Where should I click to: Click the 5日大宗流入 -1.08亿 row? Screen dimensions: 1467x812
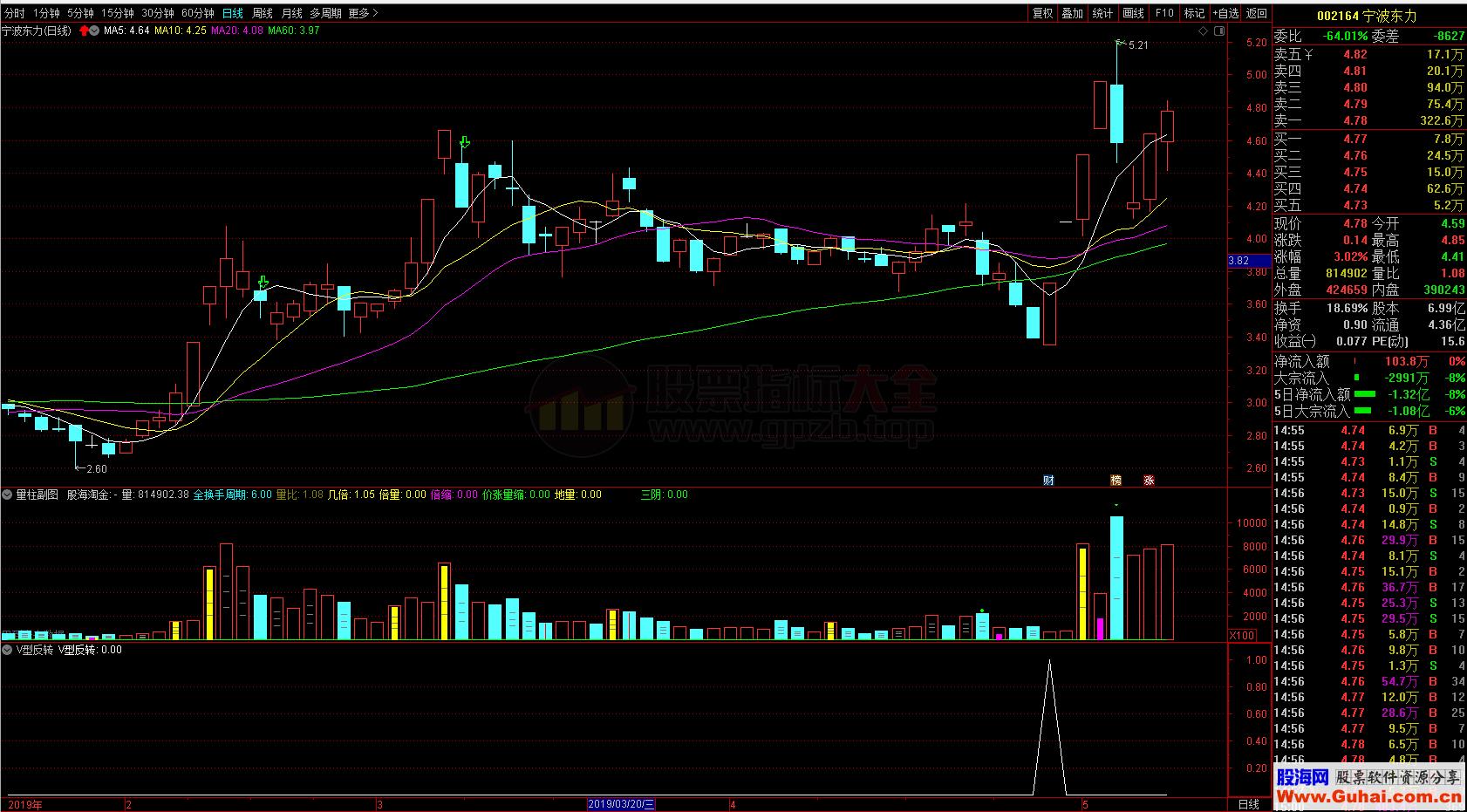click(1368, 411)
